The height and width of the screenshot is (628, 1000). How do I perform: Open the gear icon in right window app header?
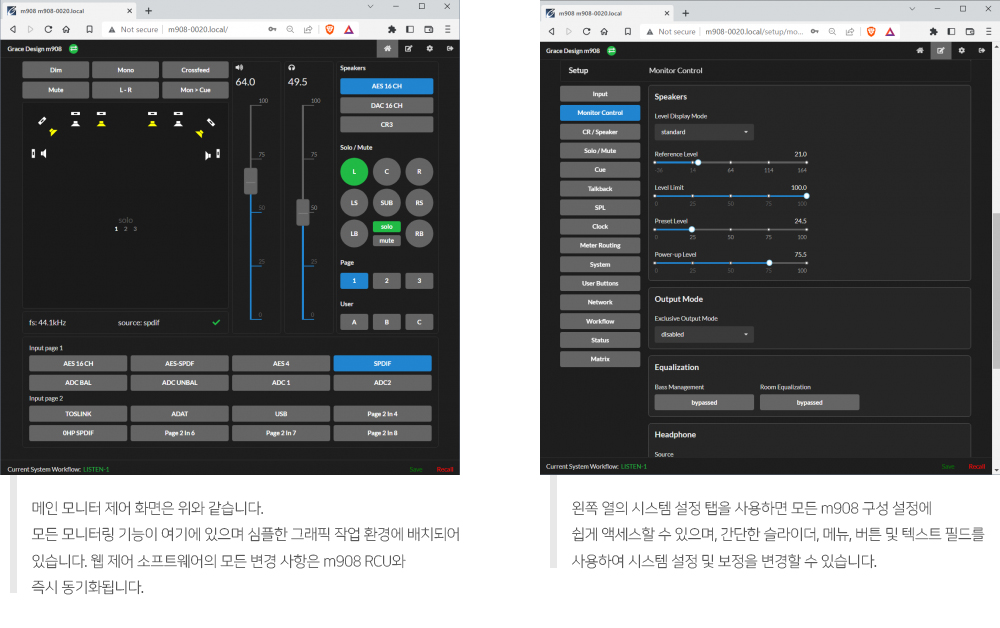[x=961, y=50]
